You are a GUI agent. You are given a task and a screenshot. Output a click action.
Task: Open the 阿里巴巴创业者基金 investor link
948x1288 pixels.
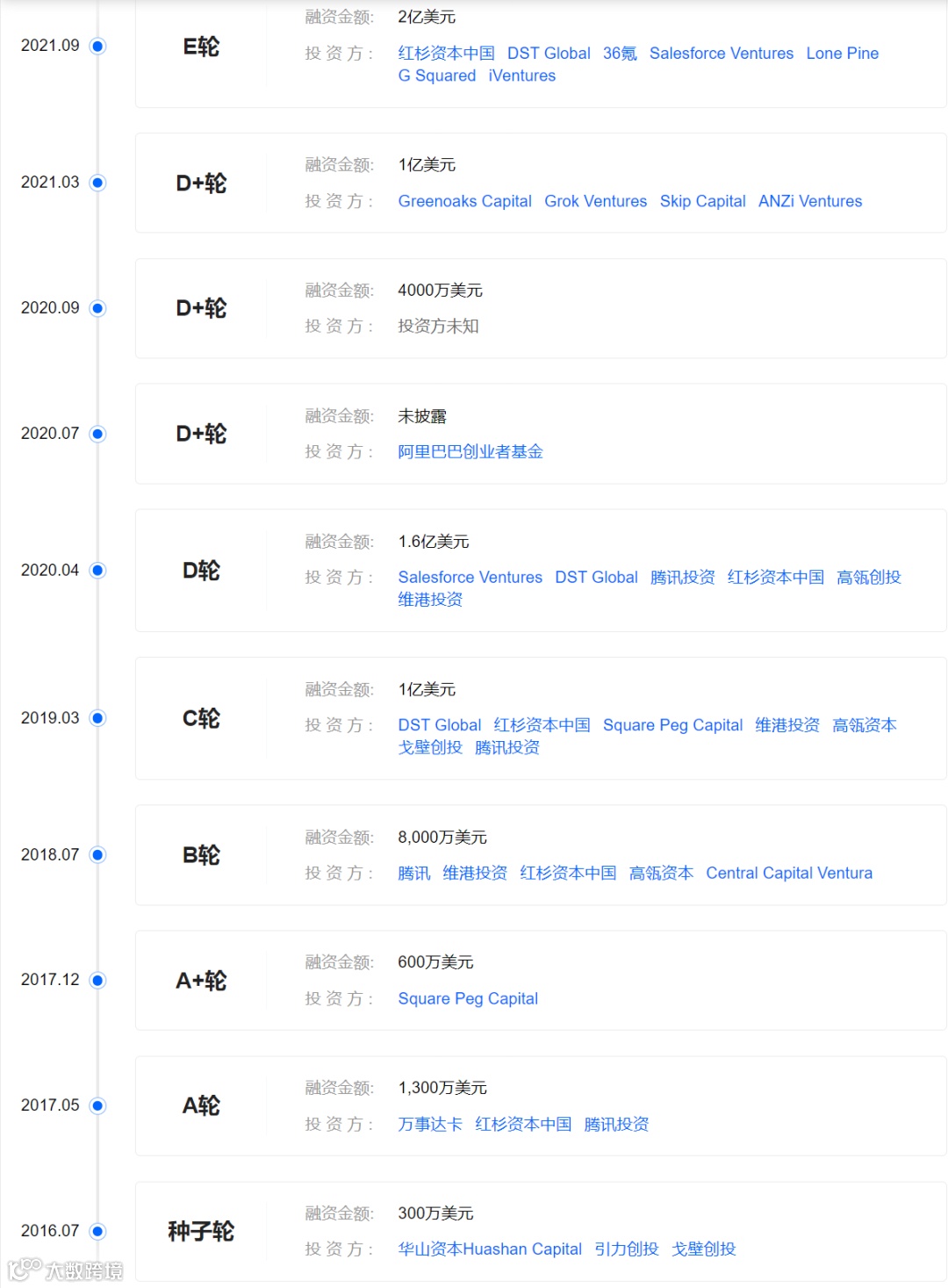(470, 452)
